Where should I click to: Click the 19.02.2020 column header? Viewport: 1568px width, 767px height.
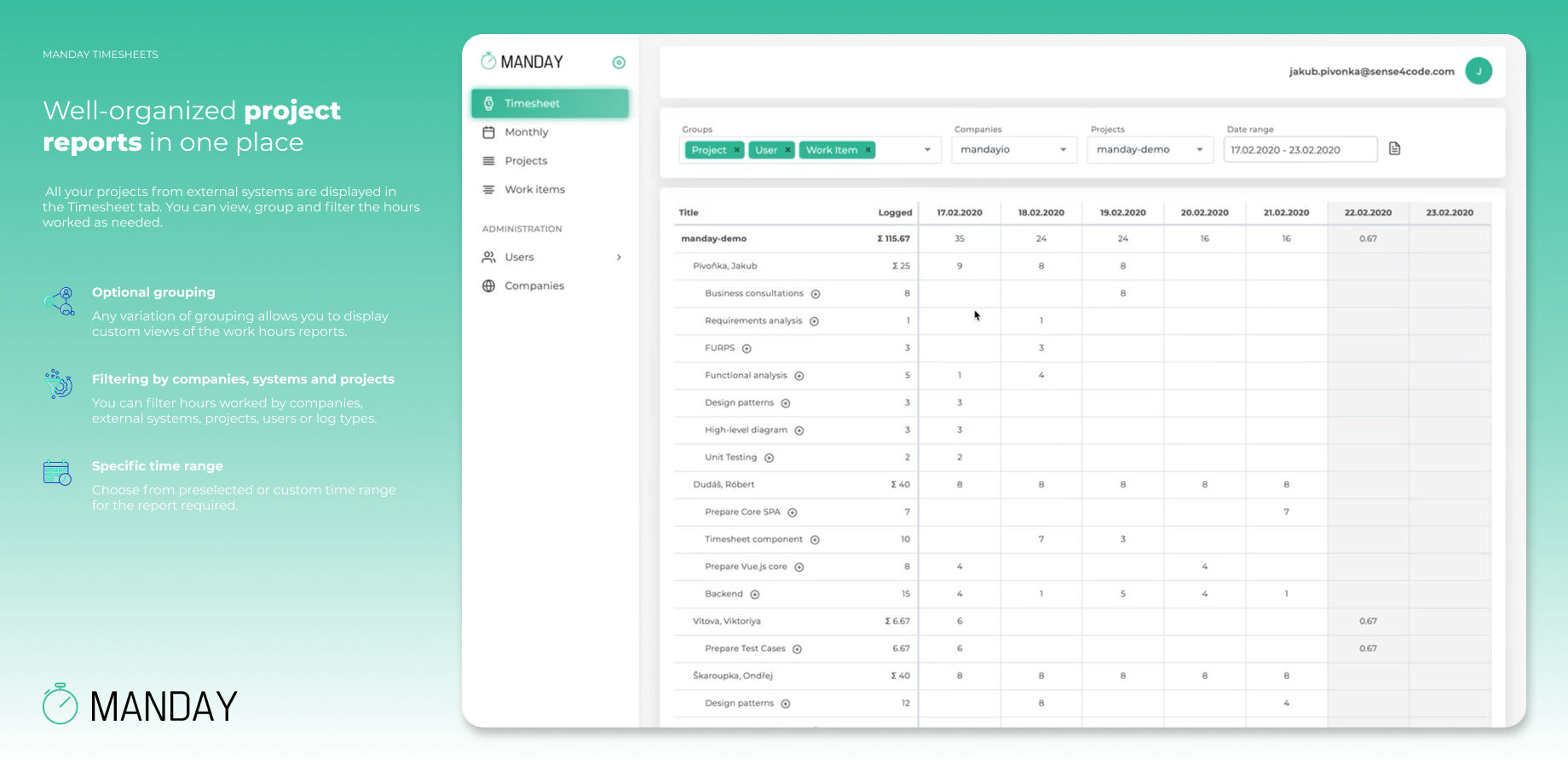pyautogui.click(x=1123, y=213)
